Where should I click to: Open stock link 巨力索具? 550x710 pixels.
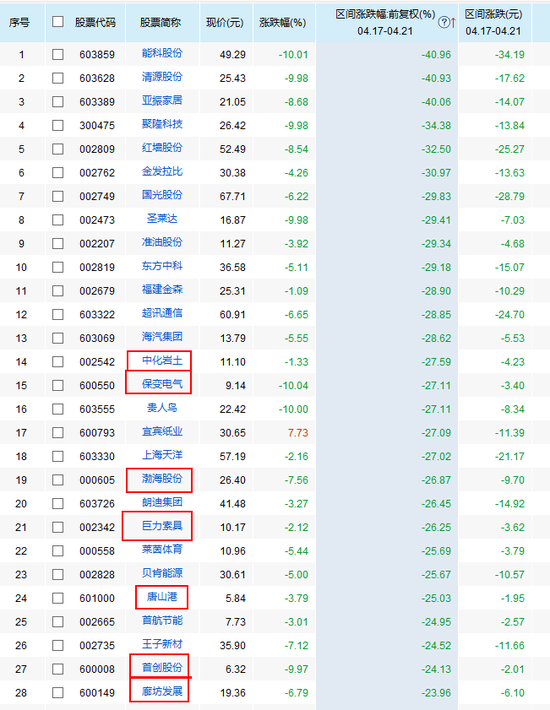click(162, 526)
